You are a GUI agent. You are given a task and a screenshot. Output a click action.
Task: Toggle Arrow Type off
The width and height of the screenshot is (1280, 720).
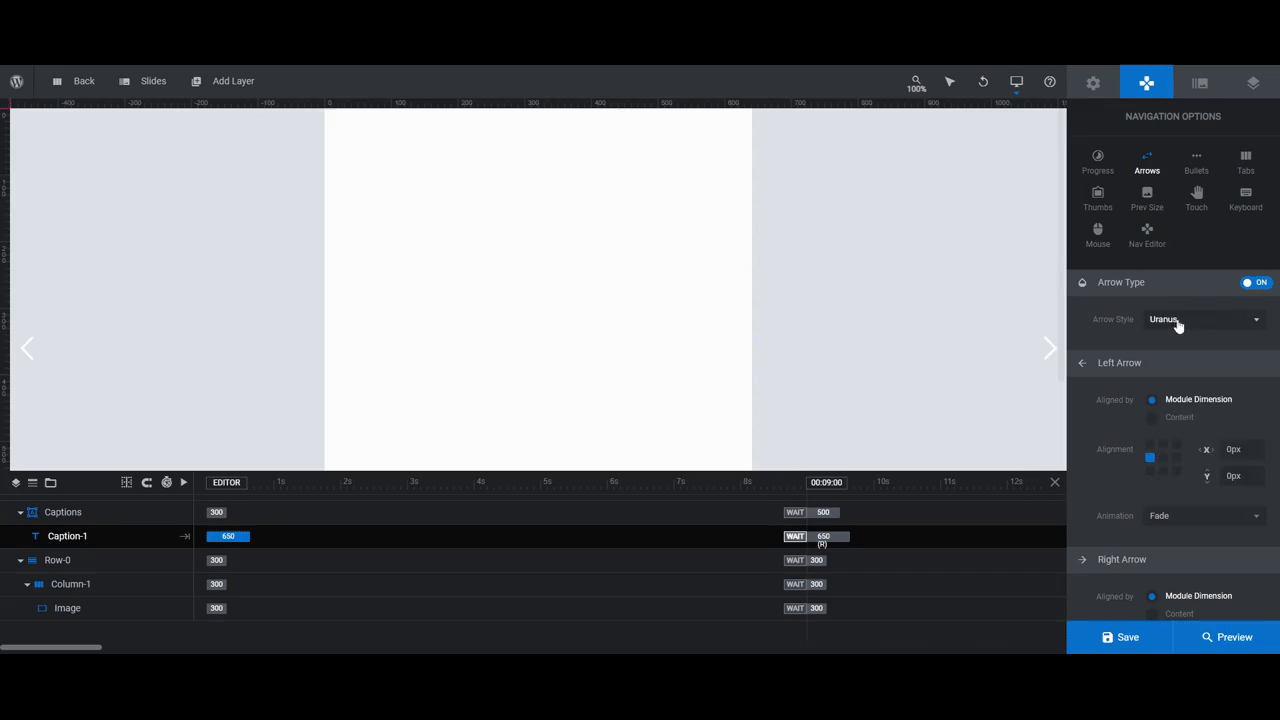pos(1255,282)
